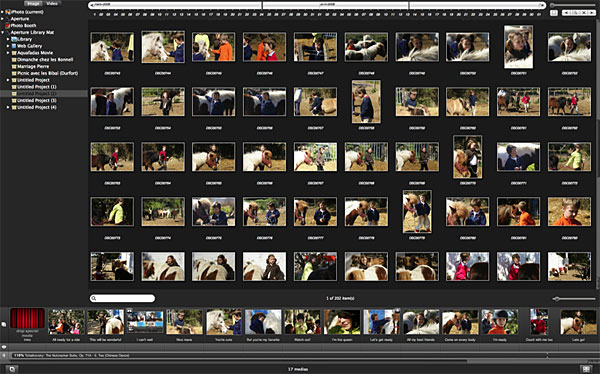Select 'I can't wait' slide
Image resolution: width=600 pixels, height=374 pixels.
coord(145,322)
